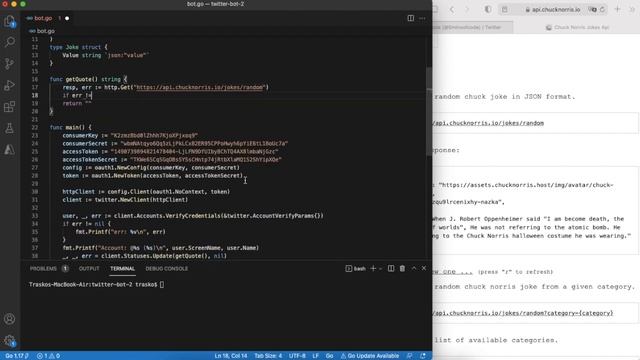Click consumerKey variable on line 23
The image size is (640, 360).
click(80, 136)
